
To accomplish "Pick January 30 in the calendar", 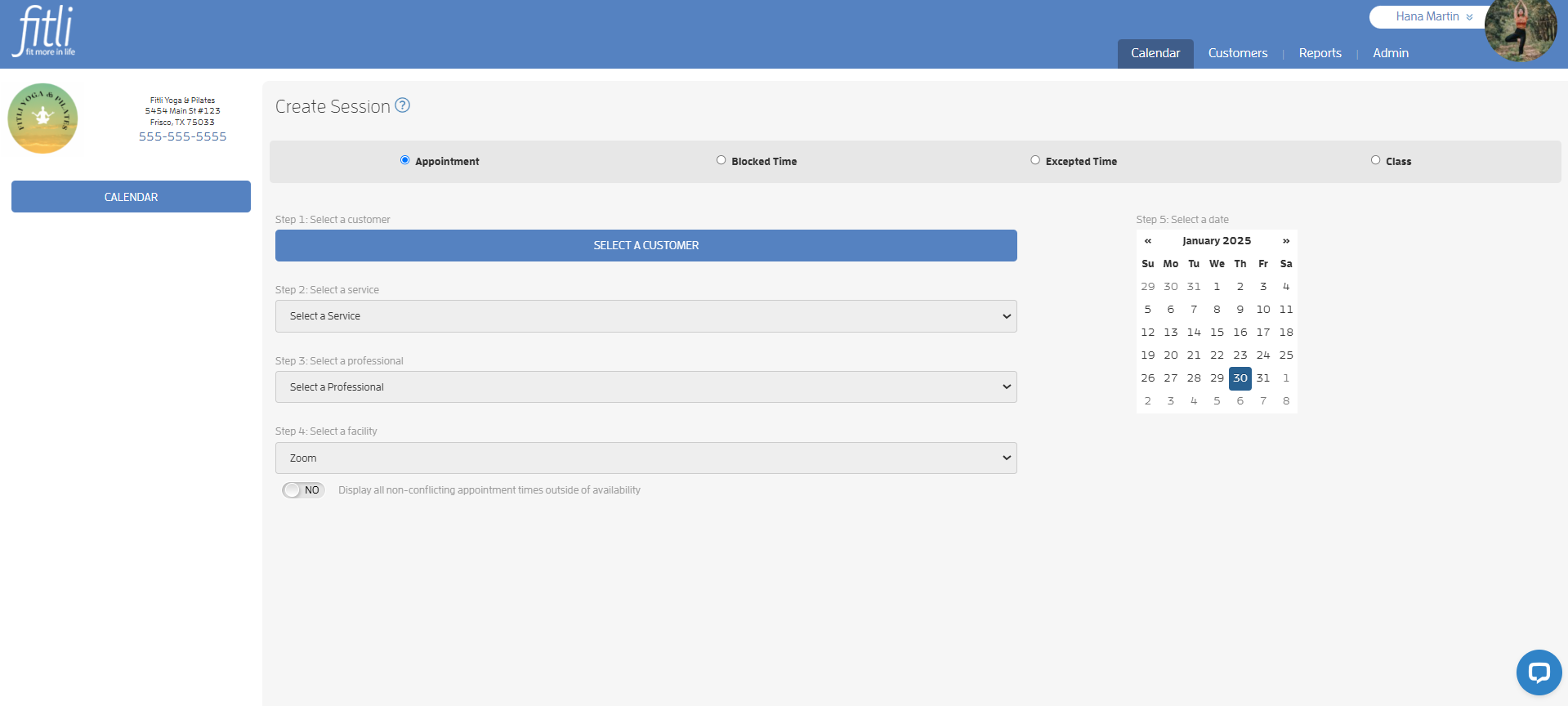I will click(x=1240, y=378).
